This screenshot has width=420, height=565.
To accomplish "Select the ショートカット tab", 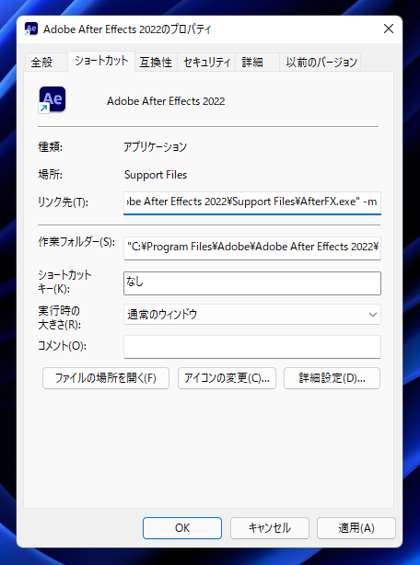I will (101, 61).
